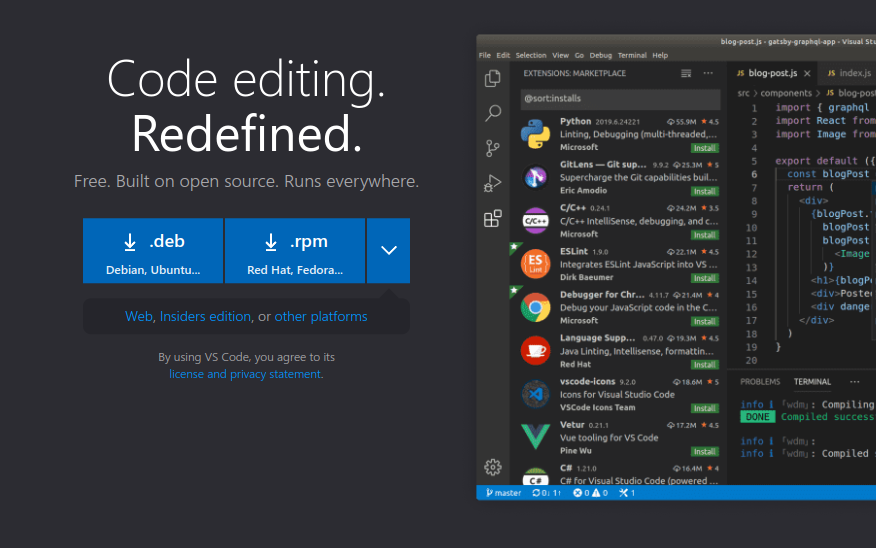Image resolution: width=876 pixels, height=548 pixels.
Task: Install the Vetur extension
Action: [704, 451]
